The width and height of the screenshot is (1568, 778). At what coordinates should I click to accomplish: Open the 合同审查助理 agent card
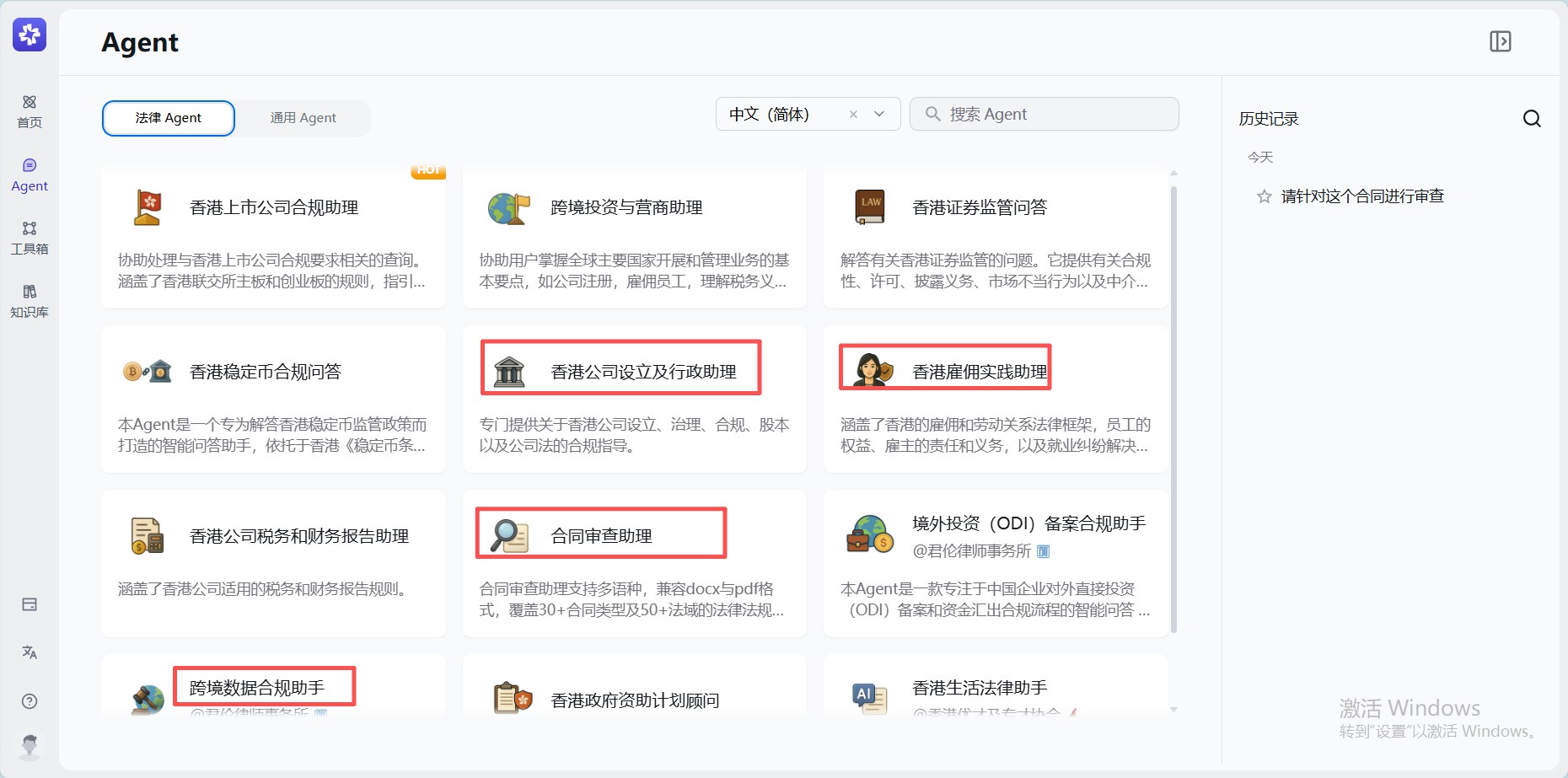[x=634, y=563]
